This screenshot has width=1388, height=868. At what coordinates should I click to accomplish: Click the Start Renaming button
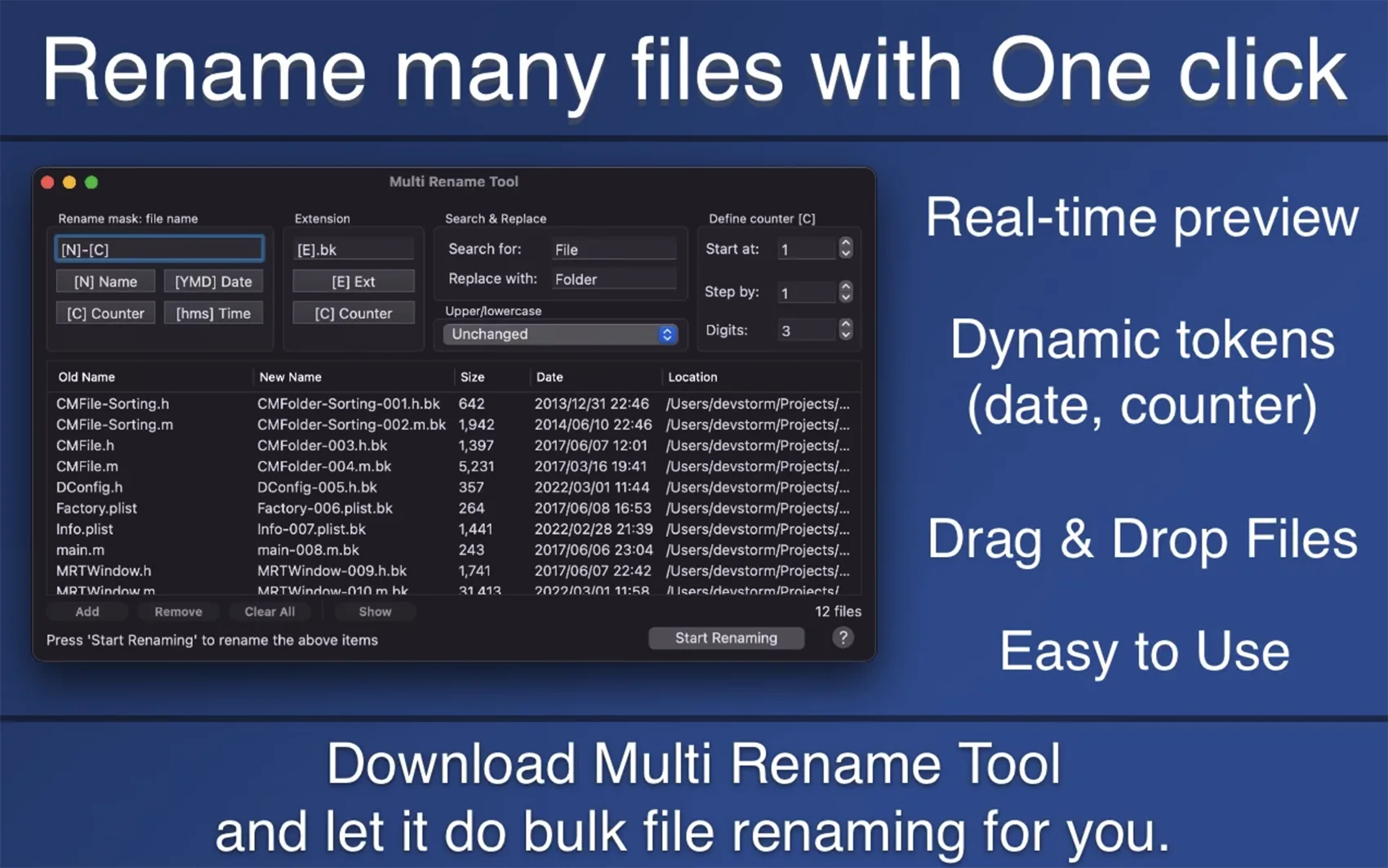click(x=726, y=639)
